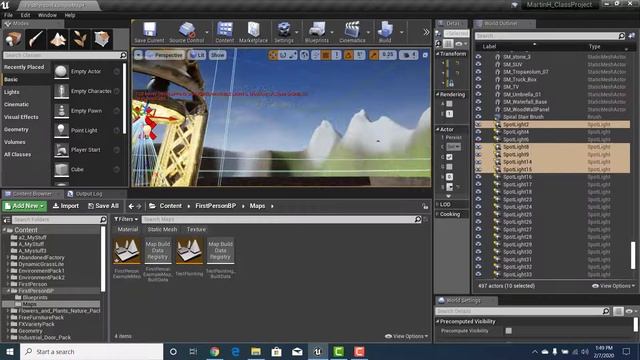Screen dimensions: 640x360
Task: Expand the AbandonedFactory folder
Action: (8, 258)
